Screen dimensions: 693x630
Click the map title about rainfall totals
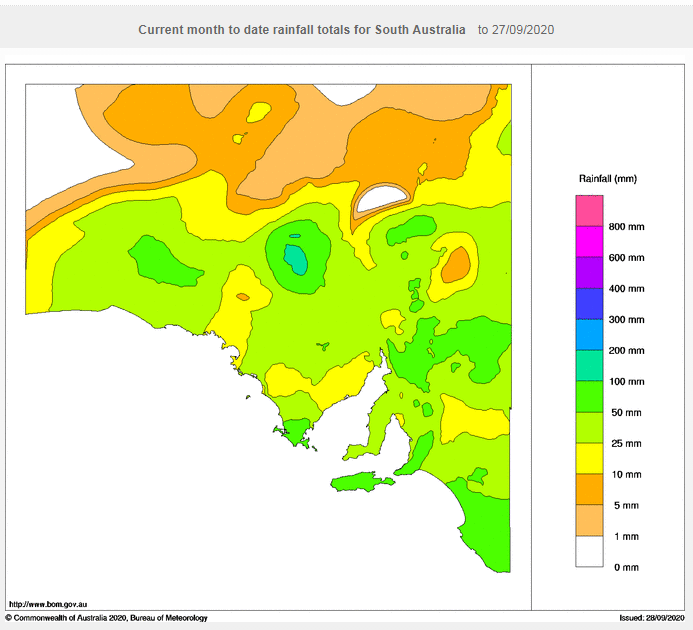pyautogui.click(x=301, y=30)
